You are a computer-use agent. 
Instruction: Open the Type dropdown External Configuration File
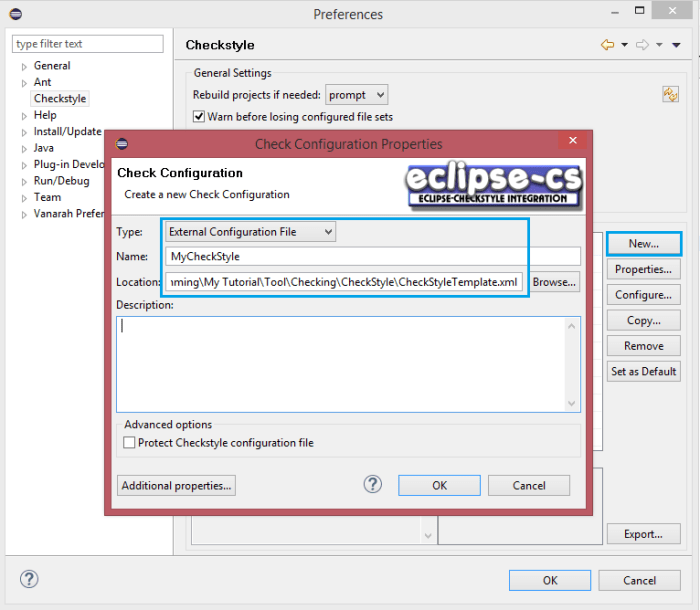pos(250,232)
